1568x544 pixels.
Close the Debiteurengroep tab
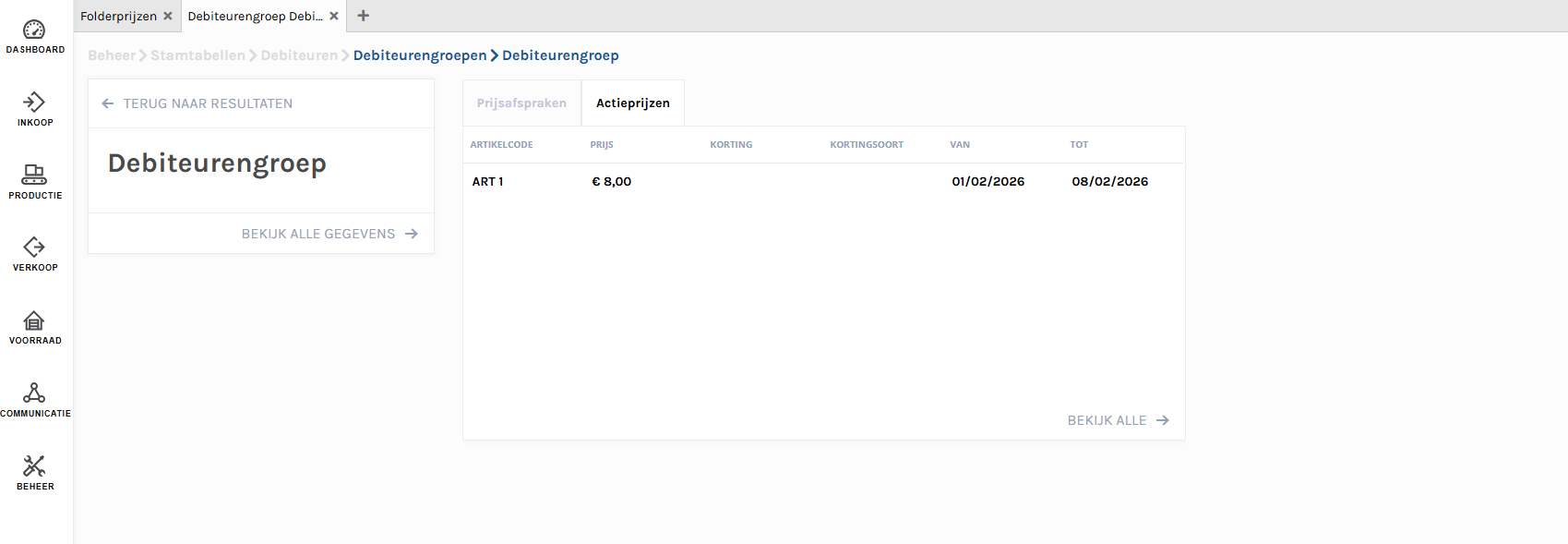(x=334, y=16)
